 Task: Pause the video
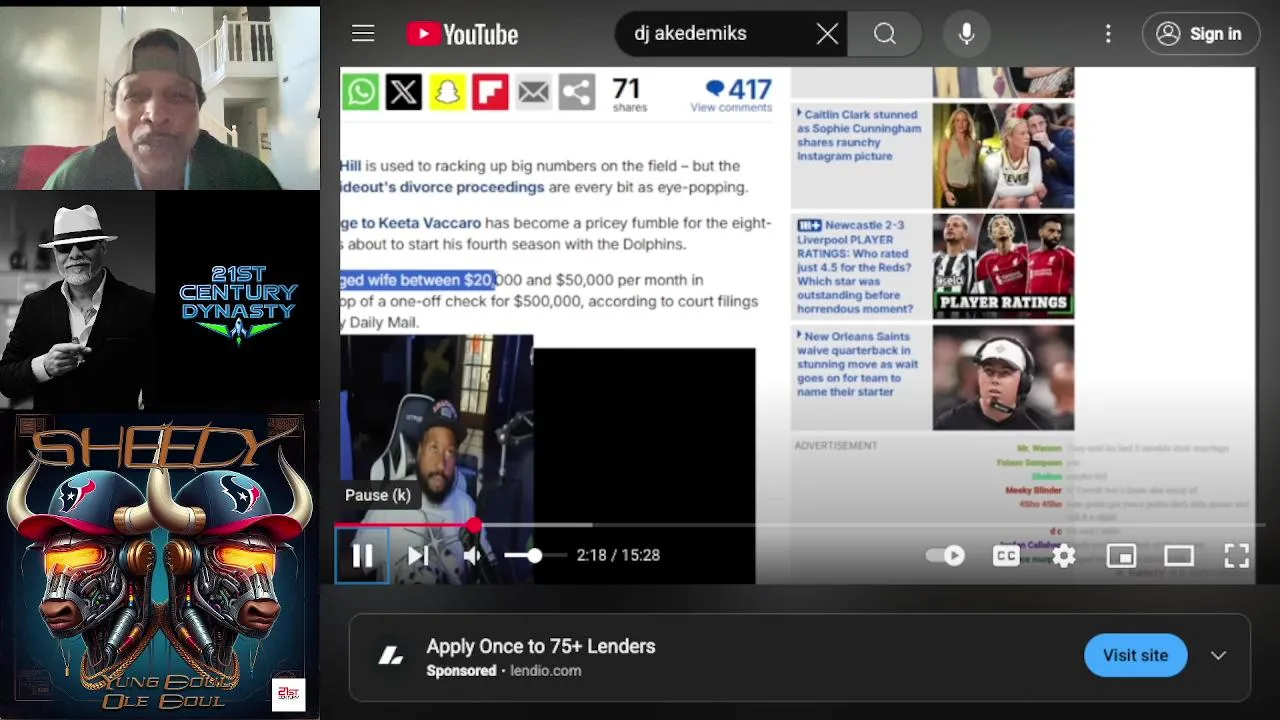pos(362,555)
